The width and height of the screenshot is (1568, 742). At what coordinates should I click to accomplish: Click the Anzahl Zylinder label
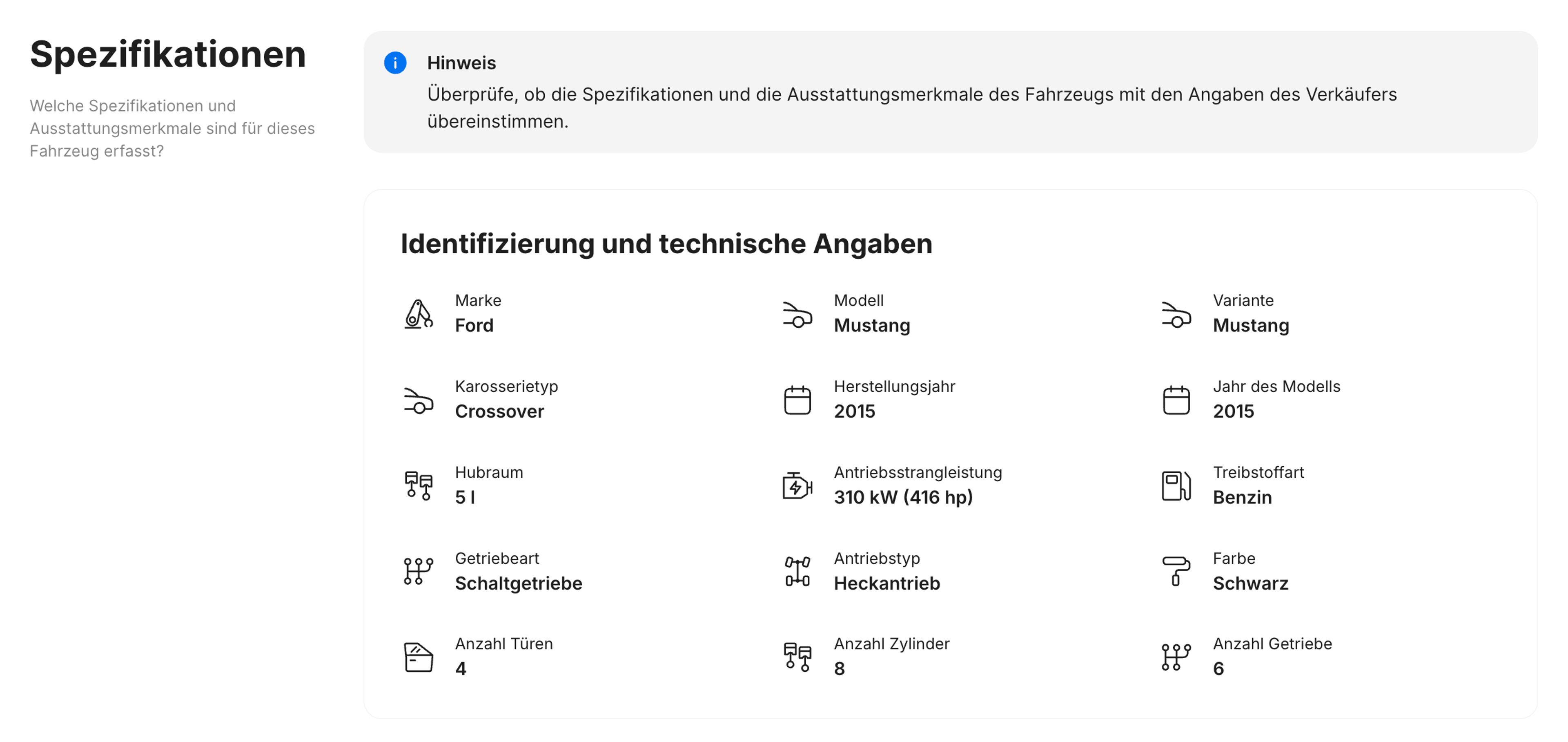892,643
